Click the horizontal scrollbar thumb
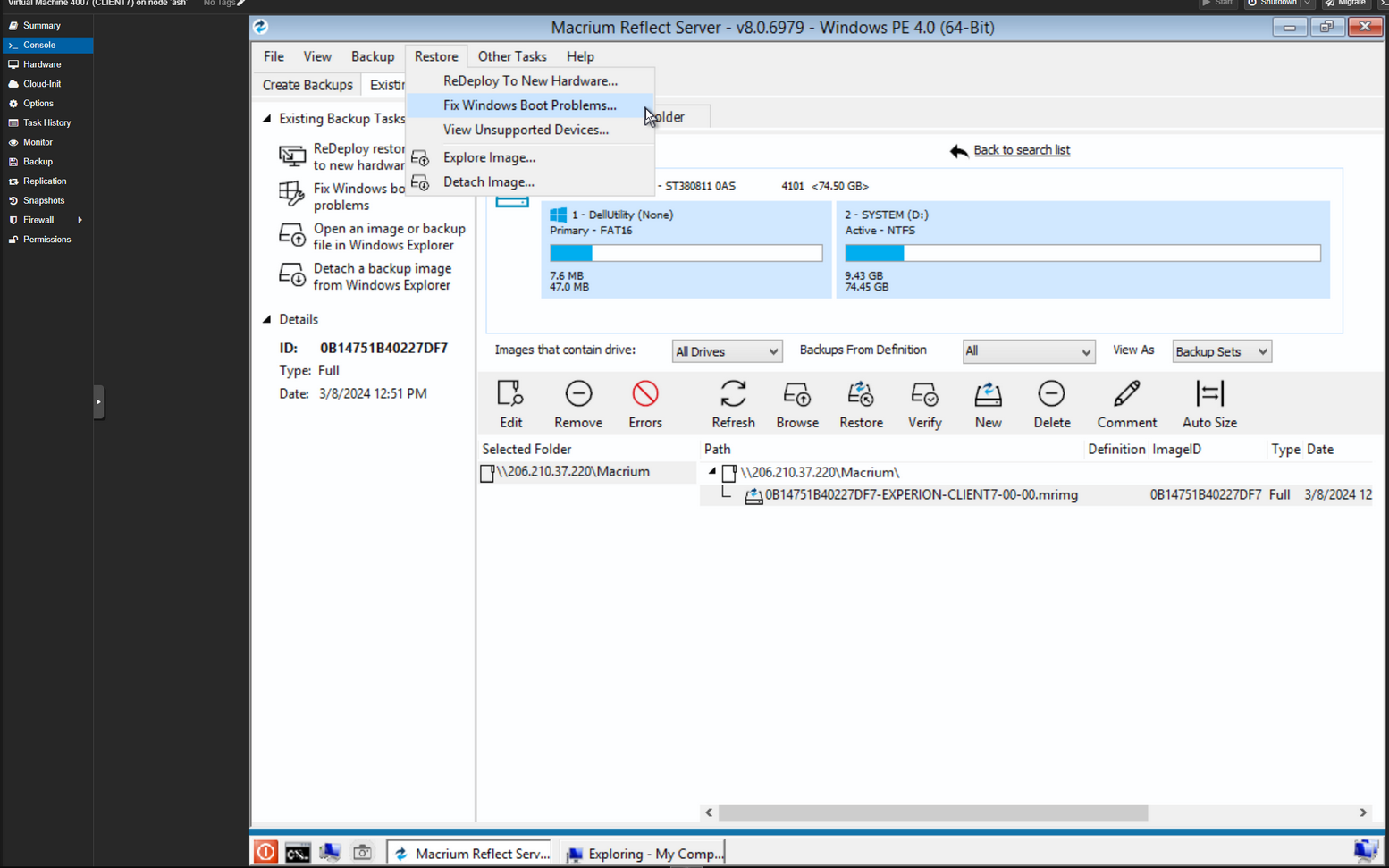Viewport: 1389px width, 868px height. tap(932, 813)
